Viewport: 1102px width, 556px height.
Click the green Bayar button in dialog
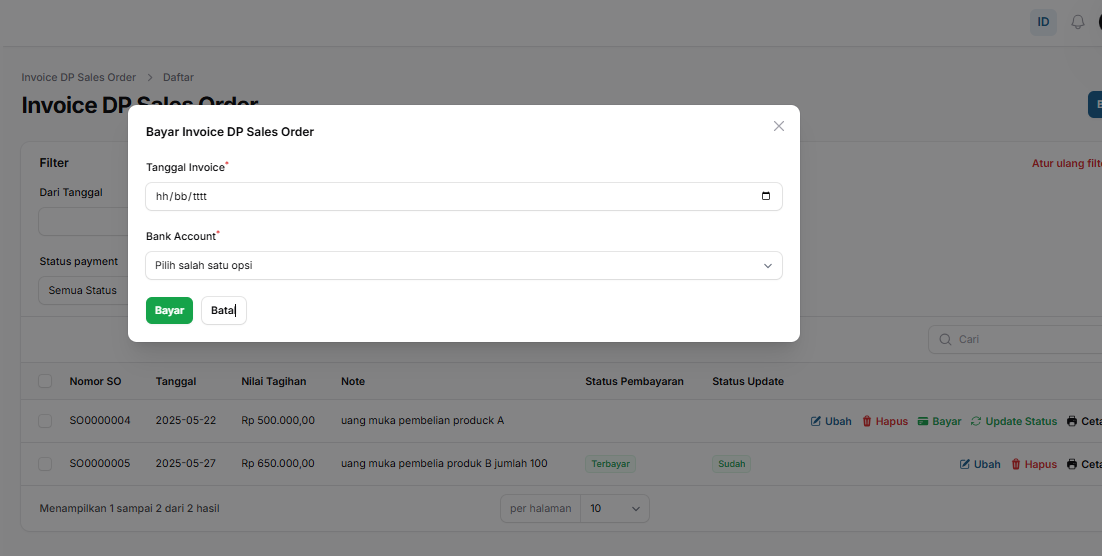(x=169, y=310)
